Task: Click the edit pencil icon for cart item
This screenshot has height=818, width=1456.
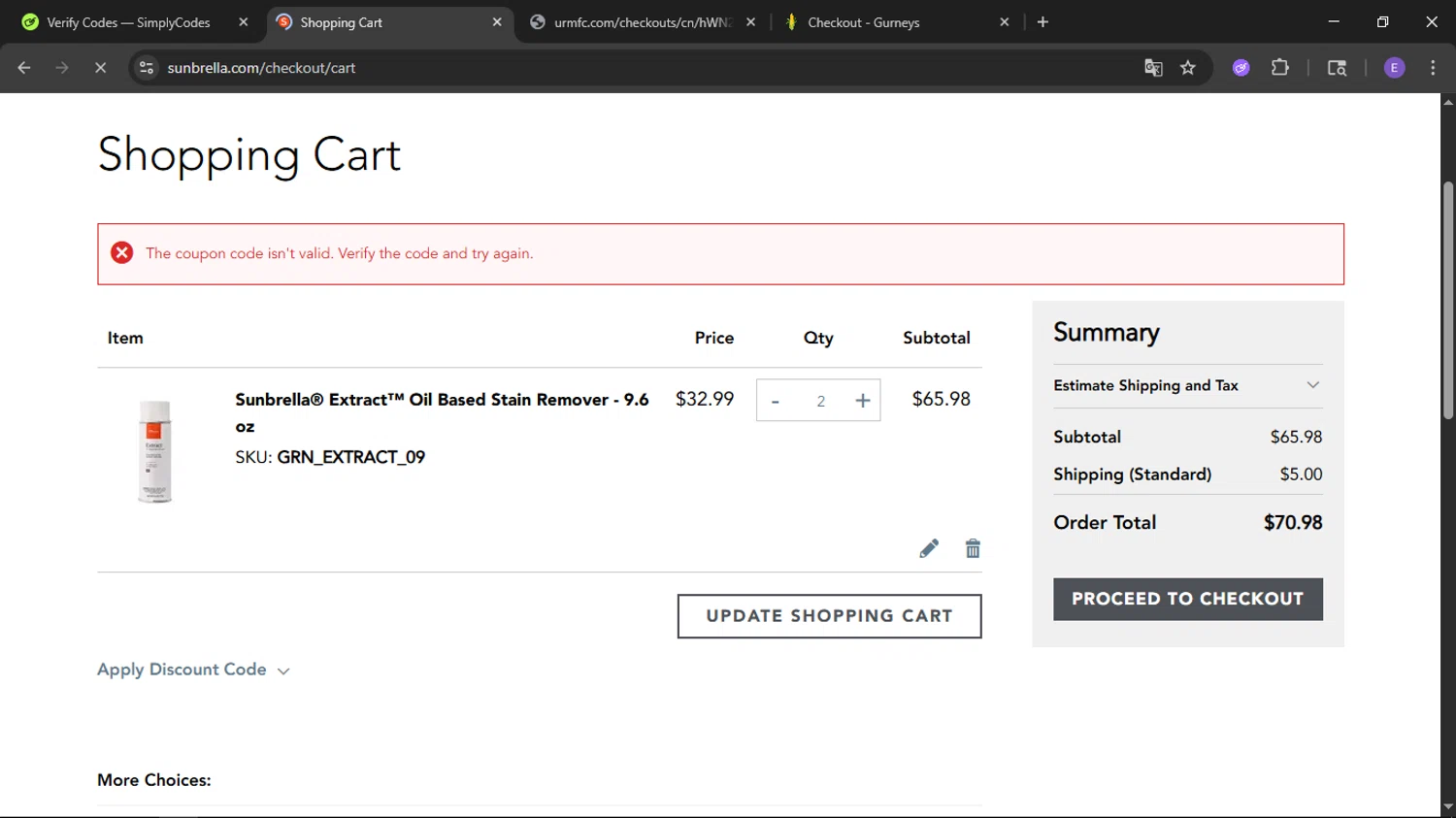Action: pyautogui.click(x=929, y=549)
